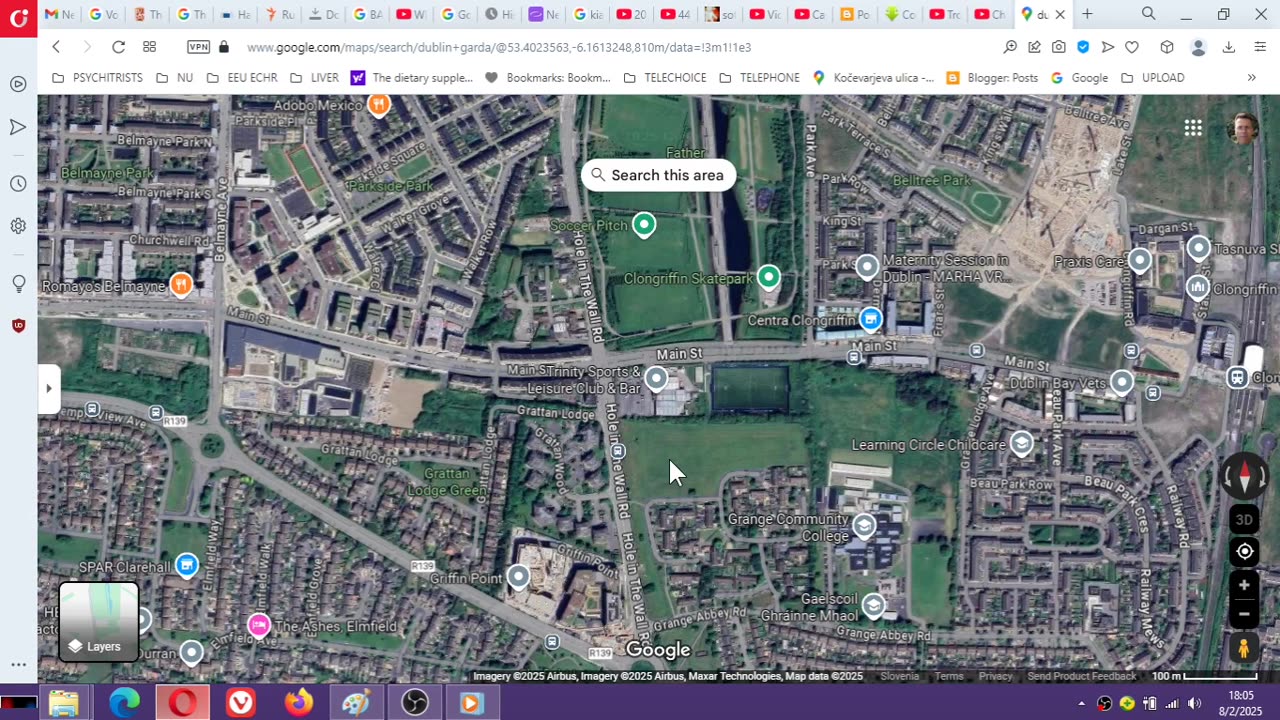Open the Blogger: Posts bookmark

coord(992,78)
